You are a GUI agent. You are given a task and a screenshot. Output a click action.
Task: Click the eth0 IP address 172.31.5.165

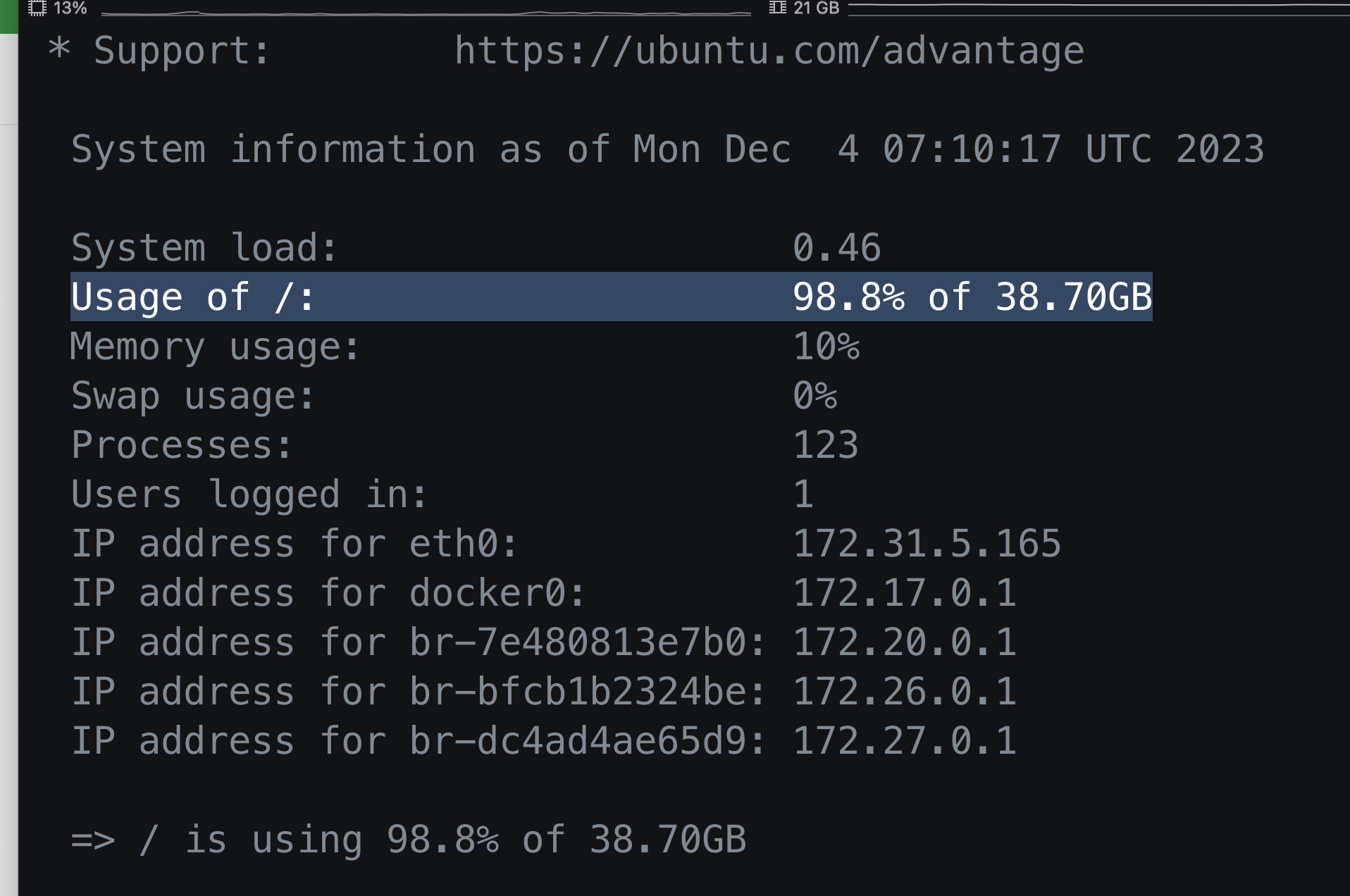pyautogui.click(x=927, y=543)
